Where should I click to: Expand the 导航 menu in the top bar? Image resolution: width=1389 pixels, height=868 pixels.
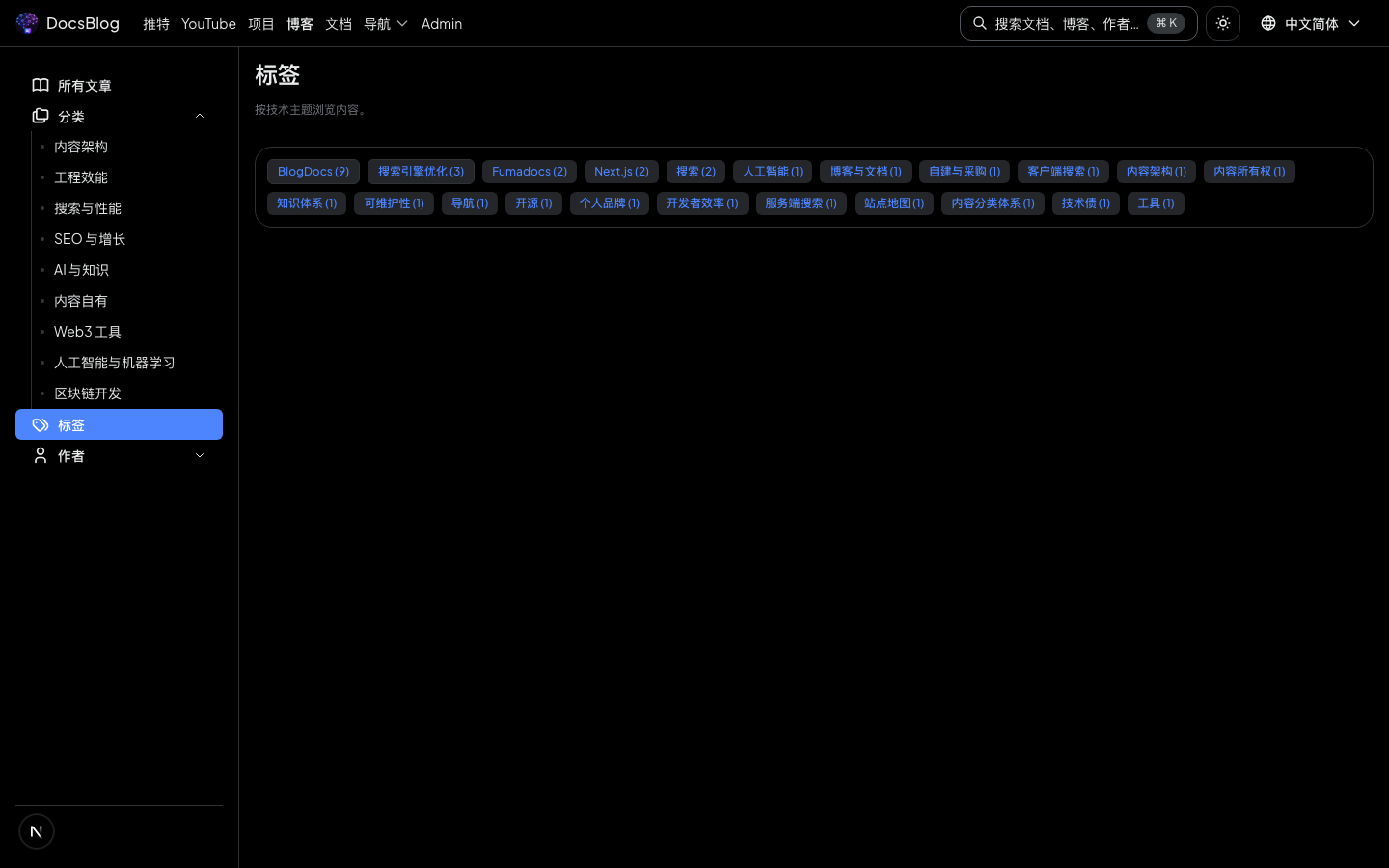[386, 23]
